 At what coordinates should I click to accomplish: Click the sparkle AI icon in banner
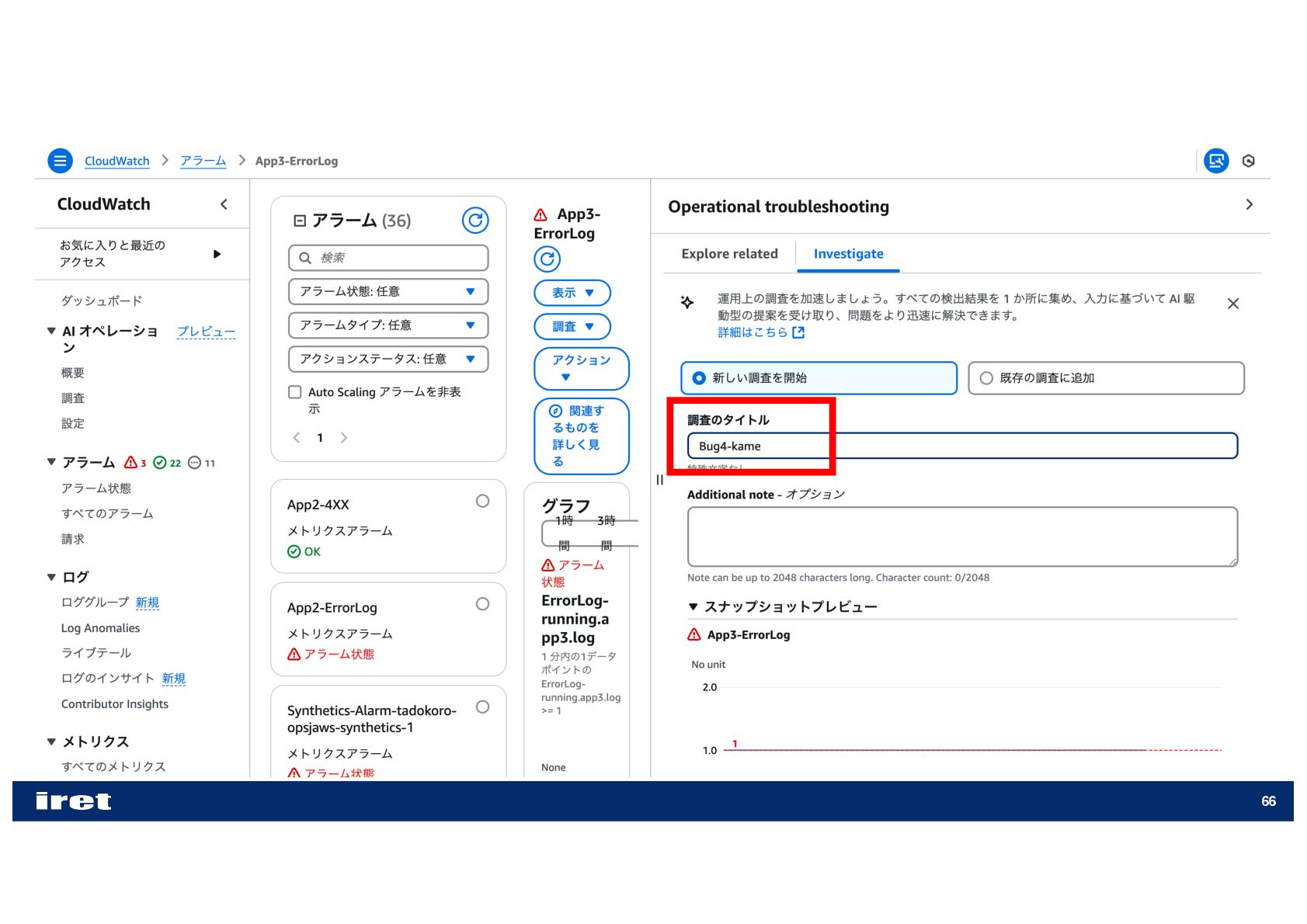(687, 302)
